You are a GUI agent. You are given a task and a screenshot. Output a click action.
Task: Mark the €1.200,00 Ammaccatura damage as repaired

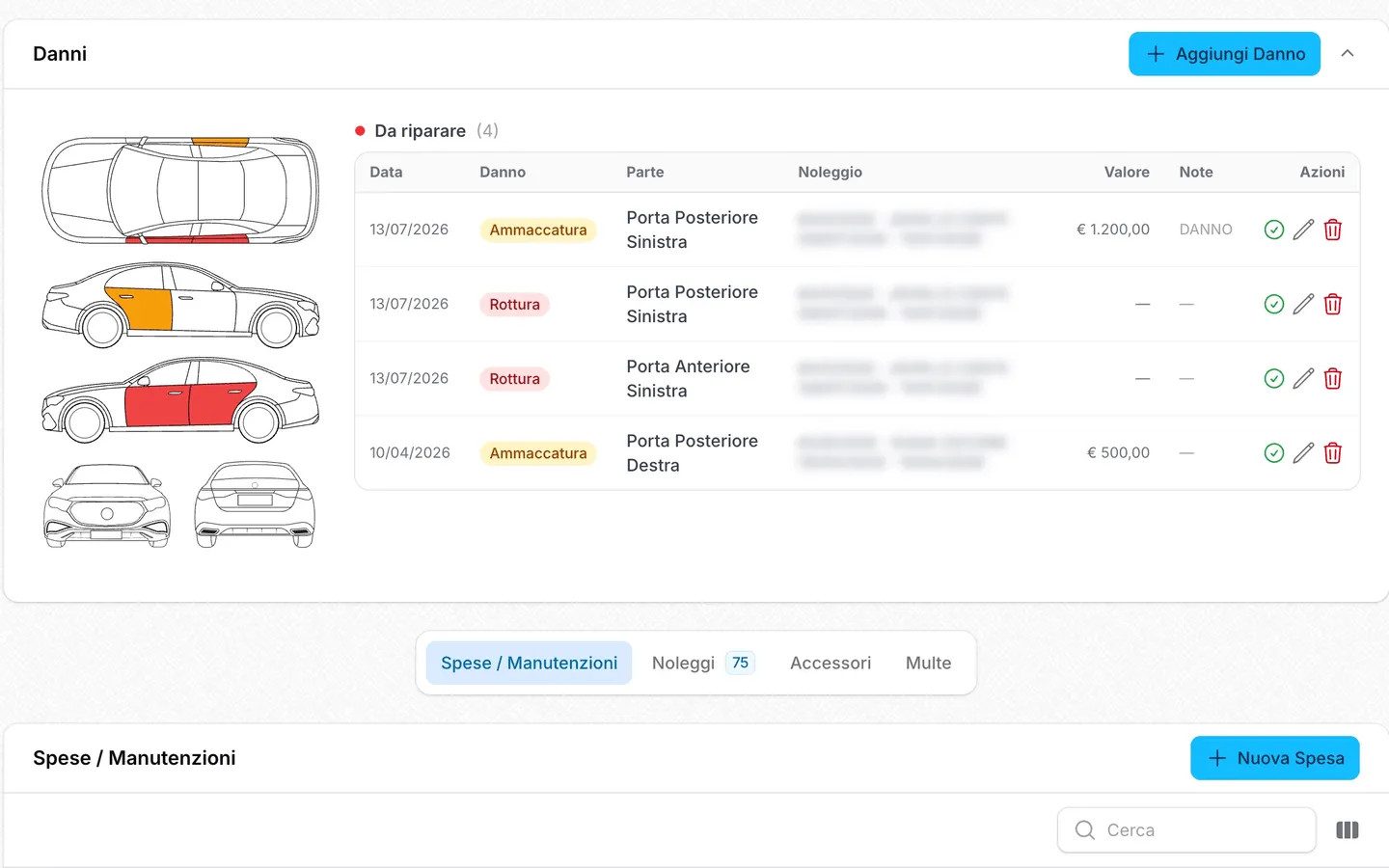point(1273,230)
